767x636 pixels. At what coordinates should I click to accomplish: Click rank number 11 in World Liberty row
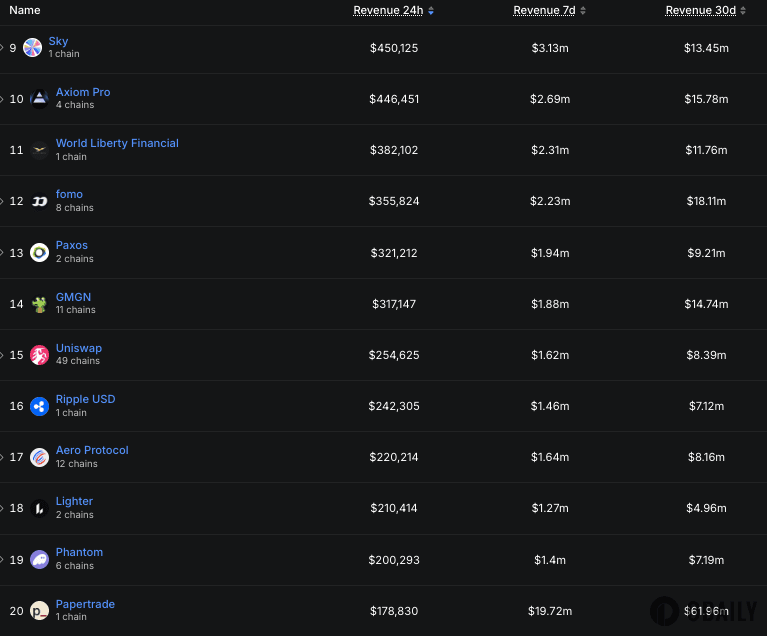(16, 150)
